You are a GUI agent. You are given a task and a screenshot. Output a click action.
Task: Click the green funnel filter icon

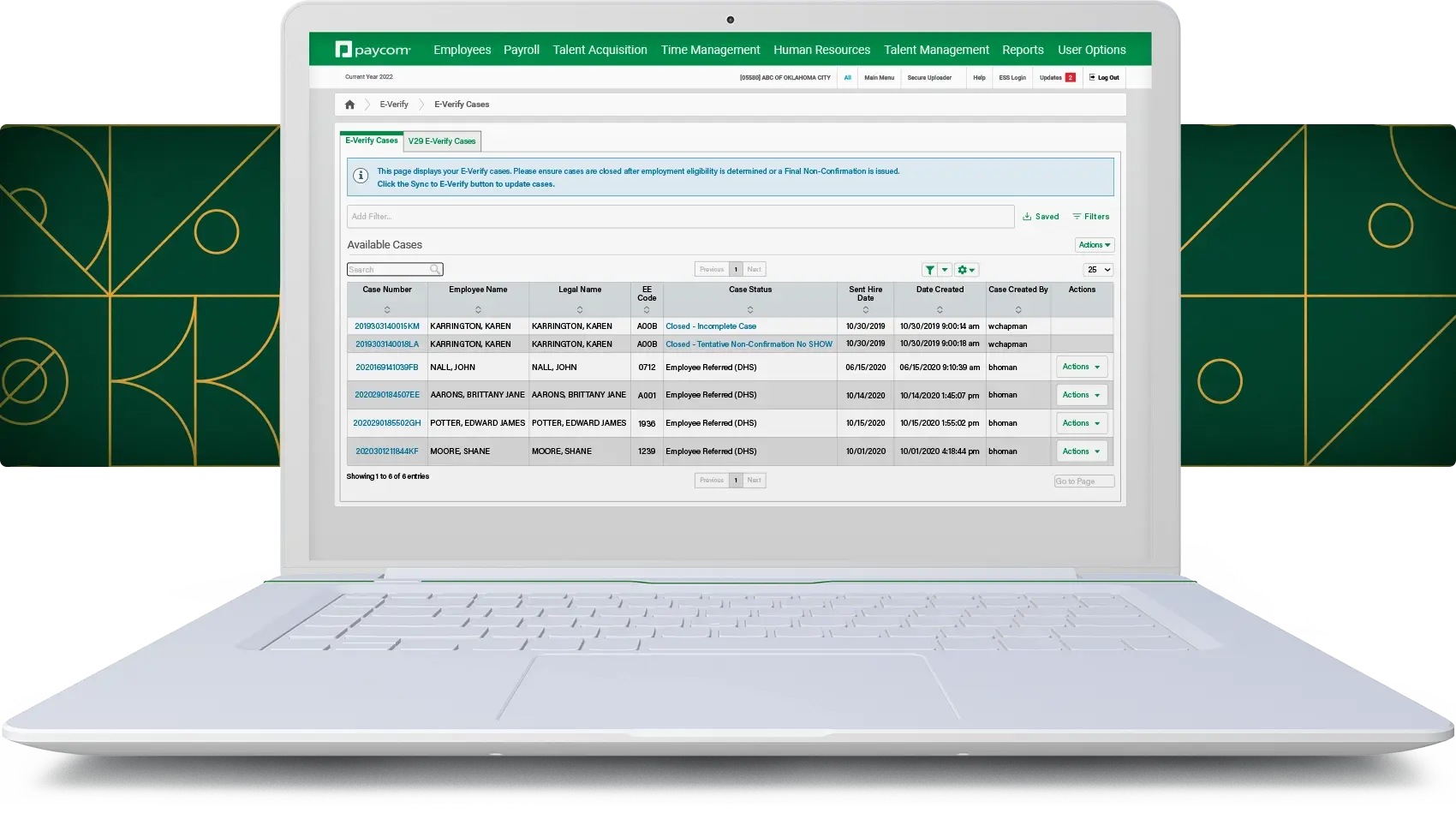(x=930, y=270)
